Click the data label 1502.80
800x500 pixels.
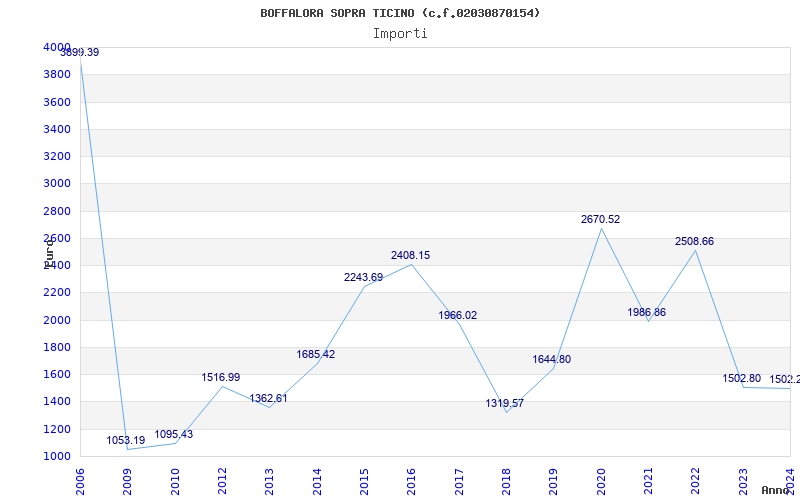741,379
